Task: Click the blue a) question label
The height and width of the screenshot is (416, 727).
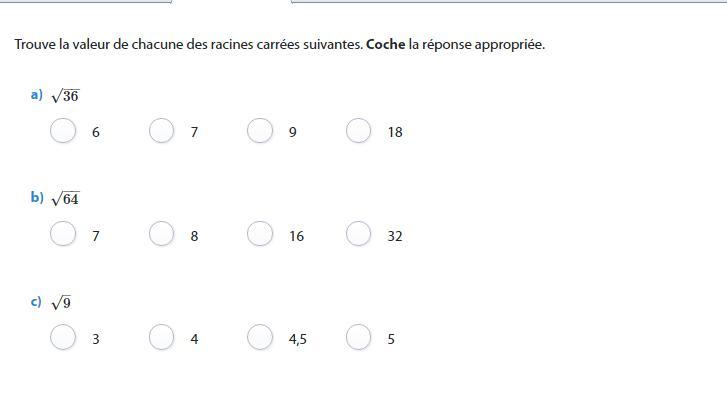Action: [37, 95]
